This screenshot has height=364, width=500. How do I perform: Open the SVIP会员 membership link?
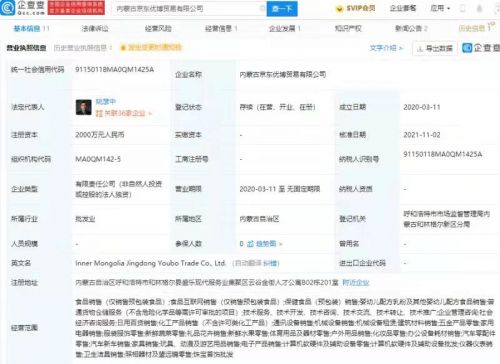click(361, 8)
